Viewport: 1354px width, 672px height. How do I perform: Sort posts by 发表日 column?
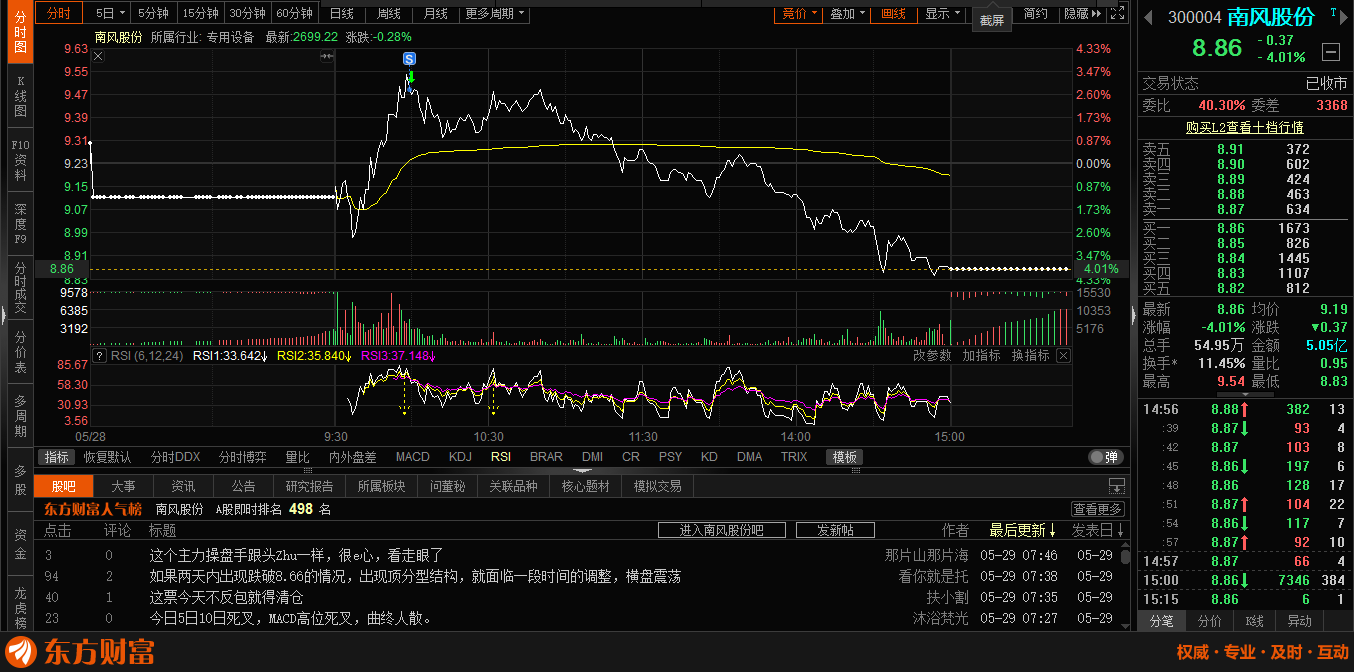(1098, 530)
